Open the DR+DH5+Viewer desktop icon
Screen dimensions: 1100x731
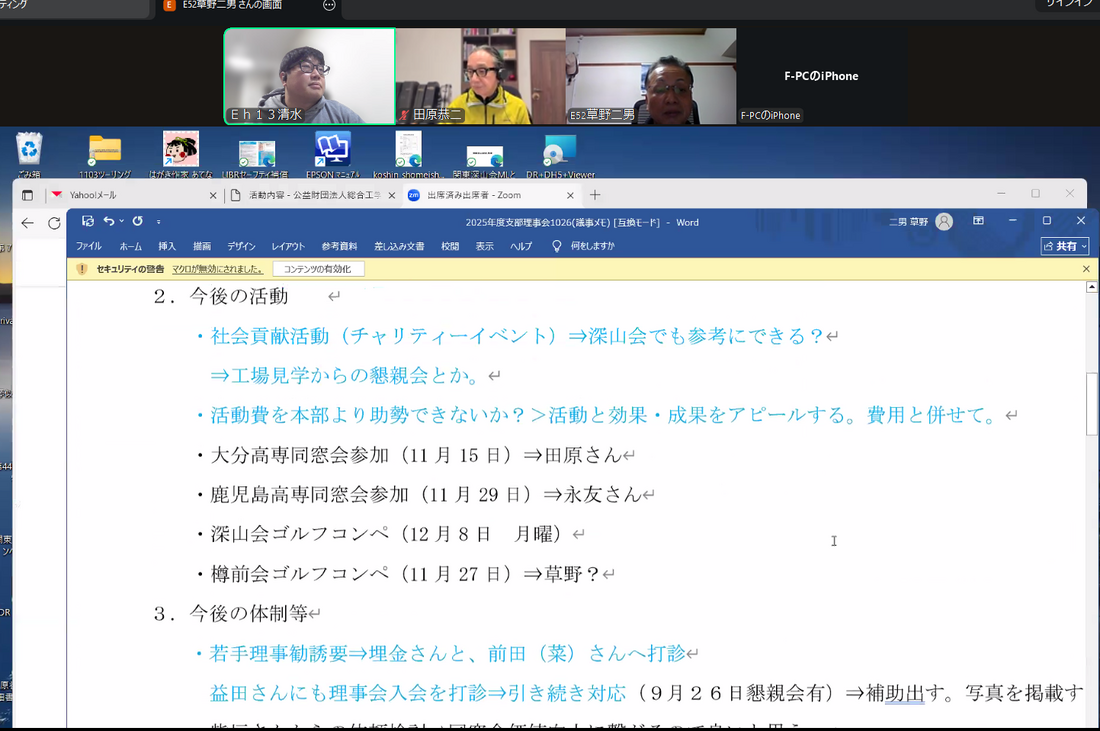559,150
